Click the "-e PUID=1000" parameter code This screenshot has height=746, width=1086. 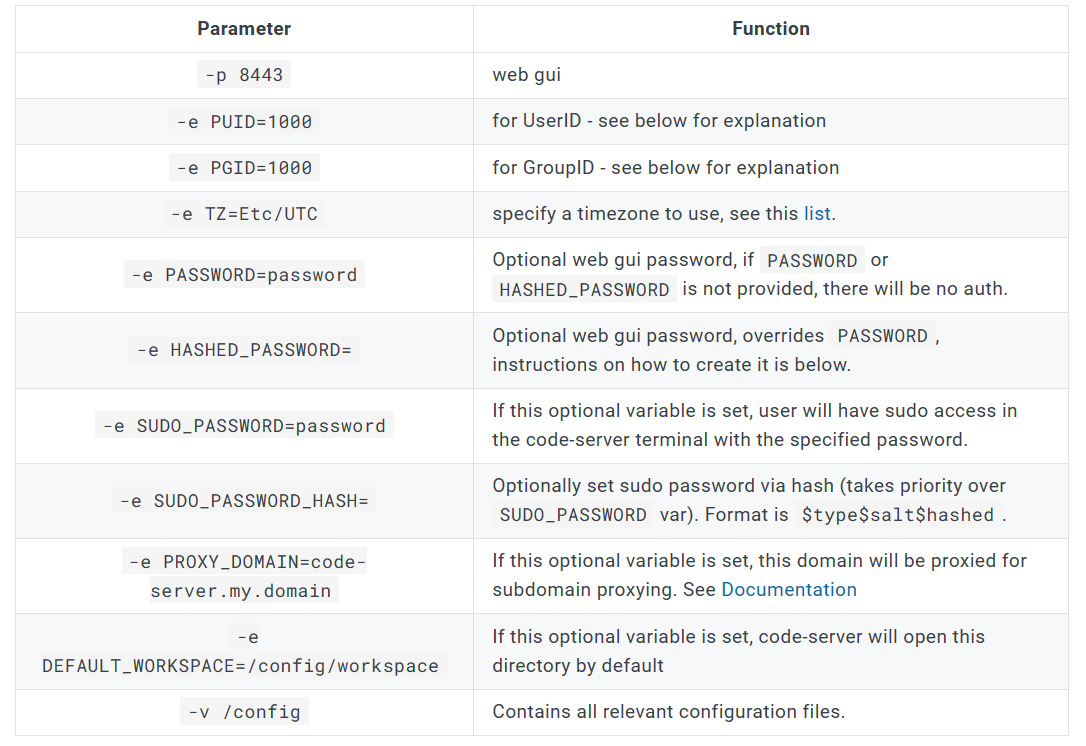tap(244, 122)
